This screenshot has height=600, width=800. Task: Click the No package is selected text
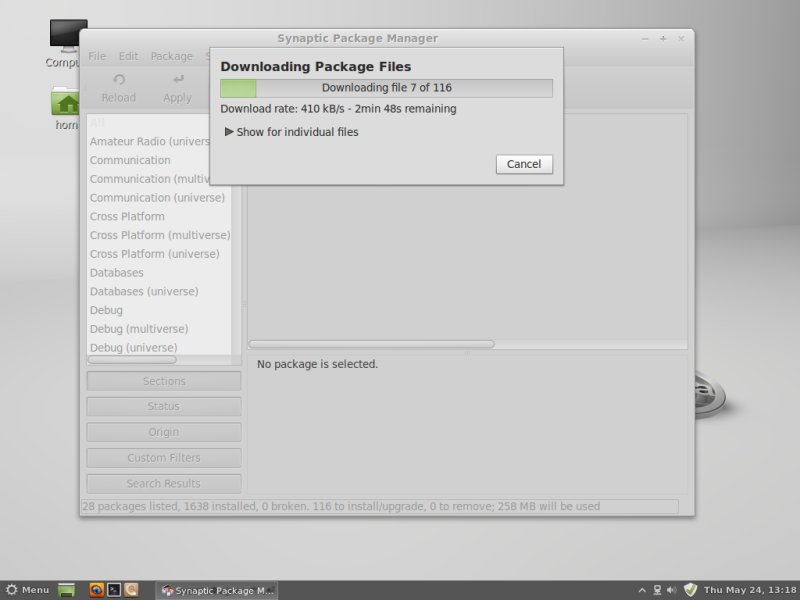click(x=317, y=364)
